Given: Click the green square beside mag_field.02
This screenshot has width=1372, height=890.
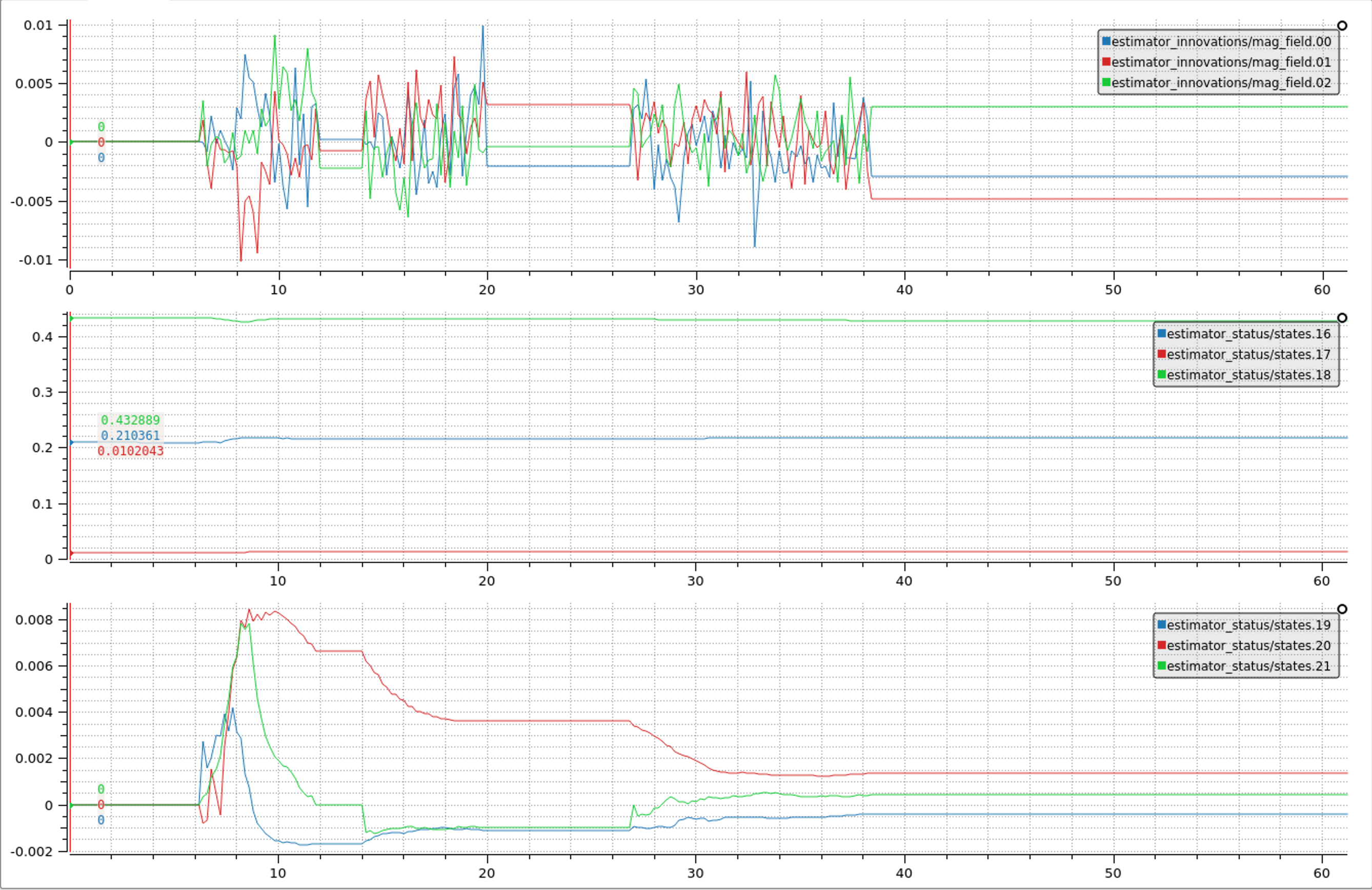Looking at the screenshot, I should 1106,83.
